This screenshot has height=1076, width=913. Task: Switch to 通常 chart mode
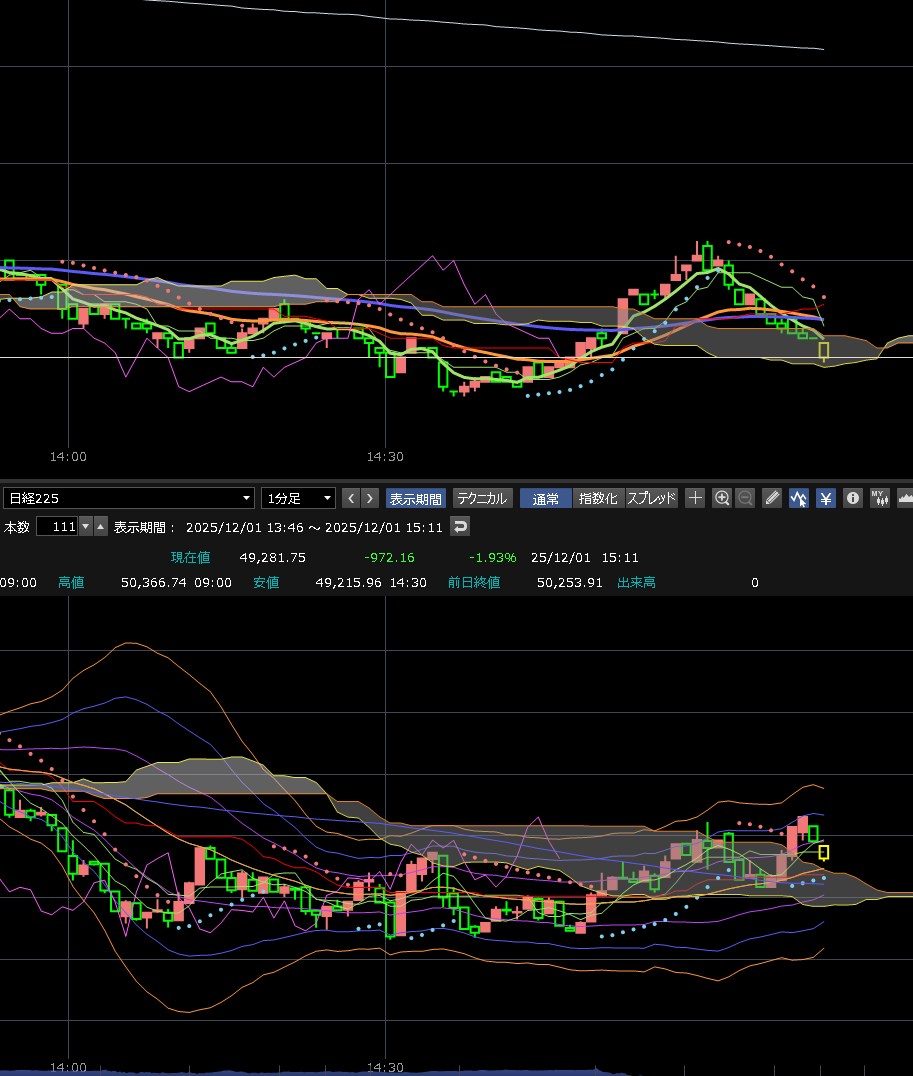point(546,498)
